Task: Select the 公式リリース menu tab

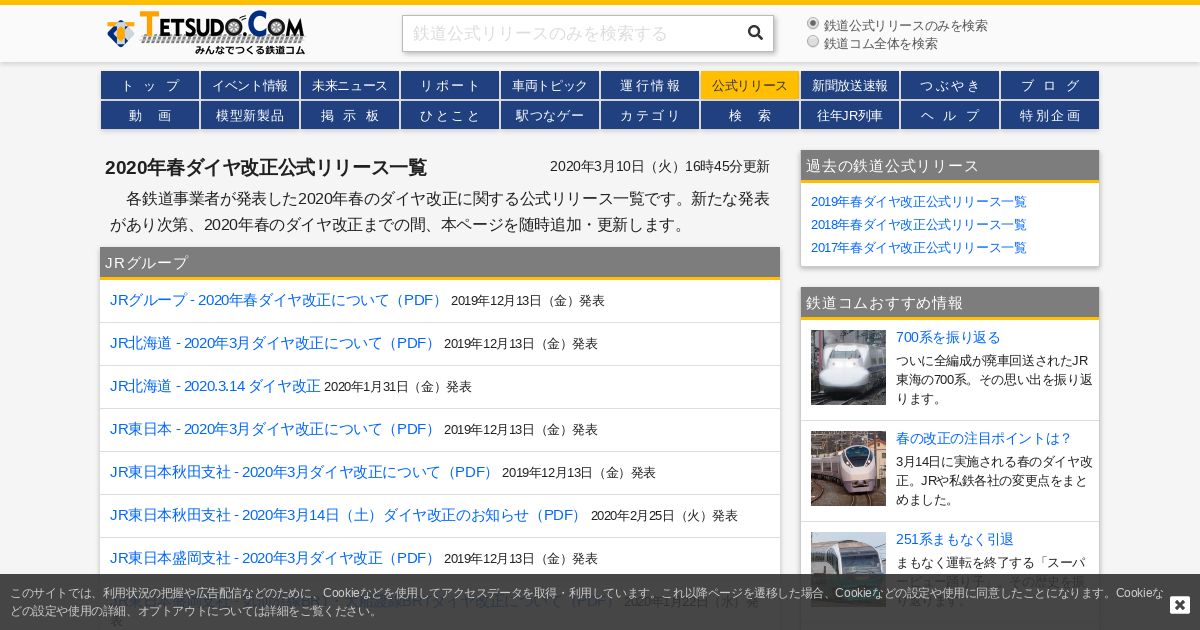Action: [750, 85]
